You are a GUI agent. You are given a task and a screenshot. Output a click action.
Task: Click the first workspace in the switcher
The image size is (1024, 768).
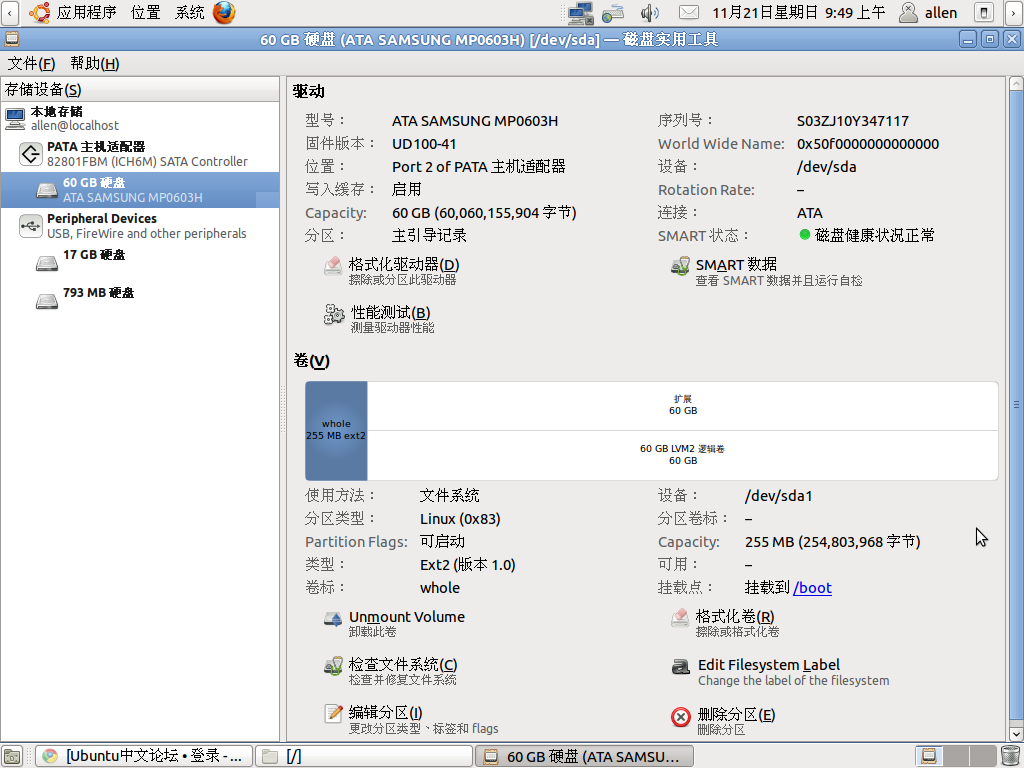[928, 756]
